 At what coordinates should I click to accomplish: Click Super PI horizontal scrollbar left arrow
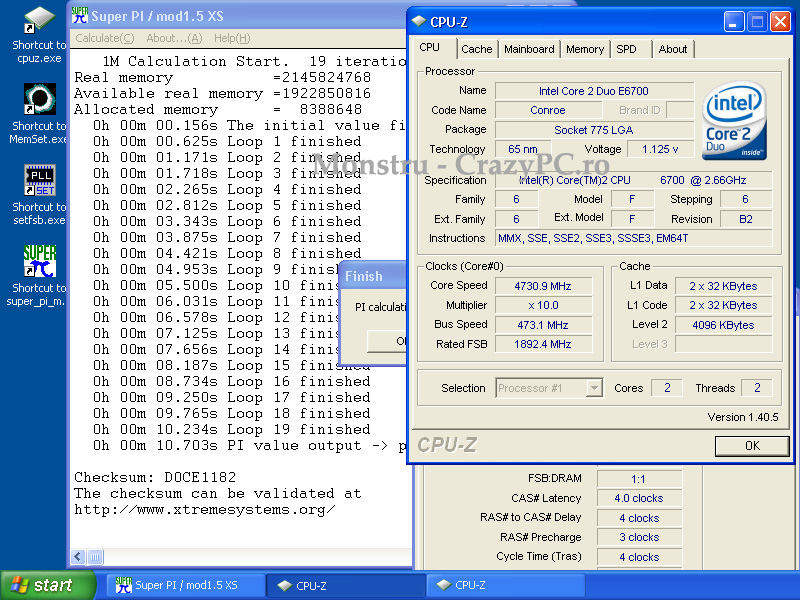click(x=78, y=556)
